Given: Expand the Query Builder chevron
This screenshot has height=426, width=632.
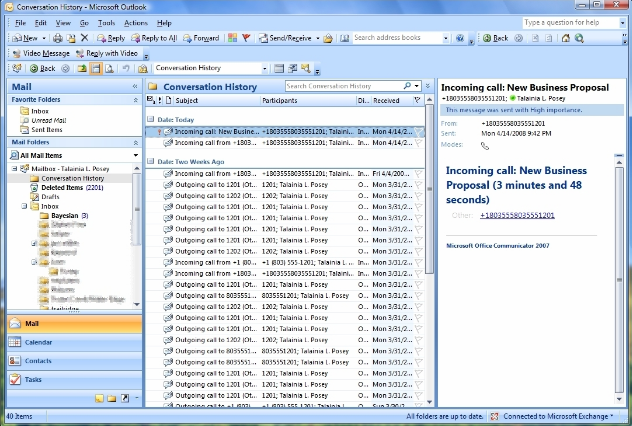Looking at the screenshot, I should coord(428,86).
